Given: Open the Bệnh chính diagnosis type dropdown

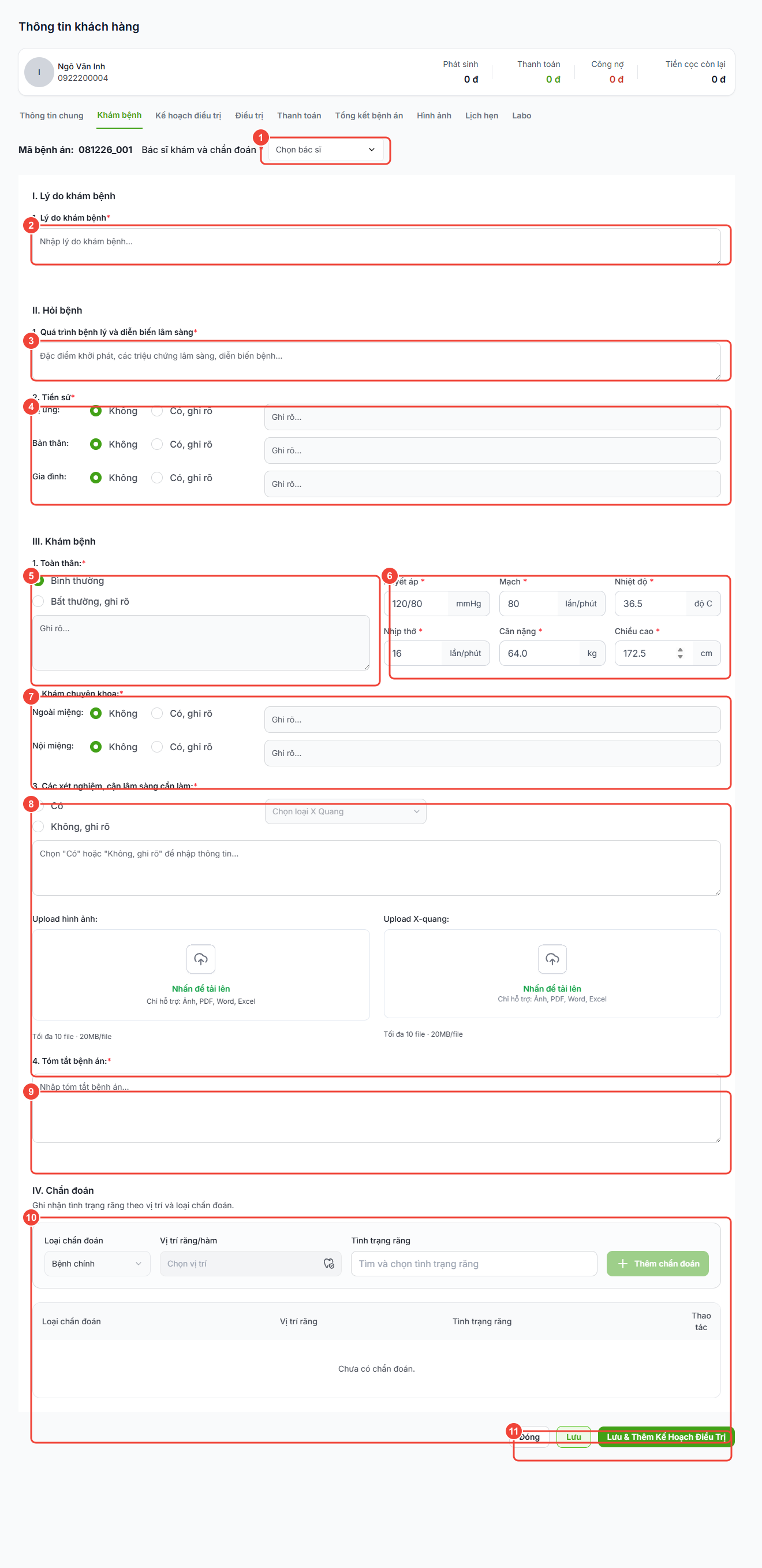Looking at the screenshot, I should click(98, 1264).
